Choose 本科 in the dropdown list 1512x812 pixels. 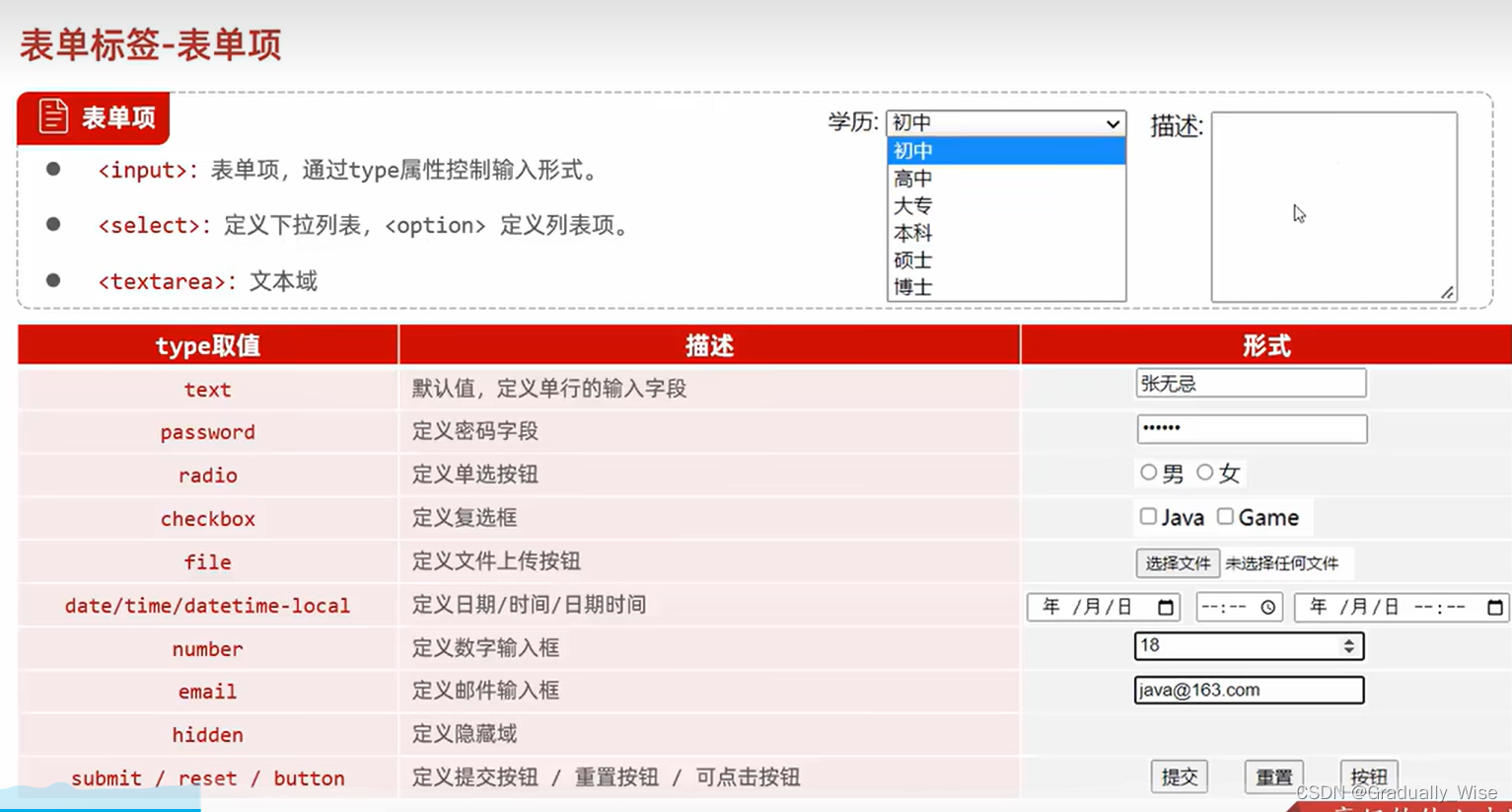(1006, 234)
